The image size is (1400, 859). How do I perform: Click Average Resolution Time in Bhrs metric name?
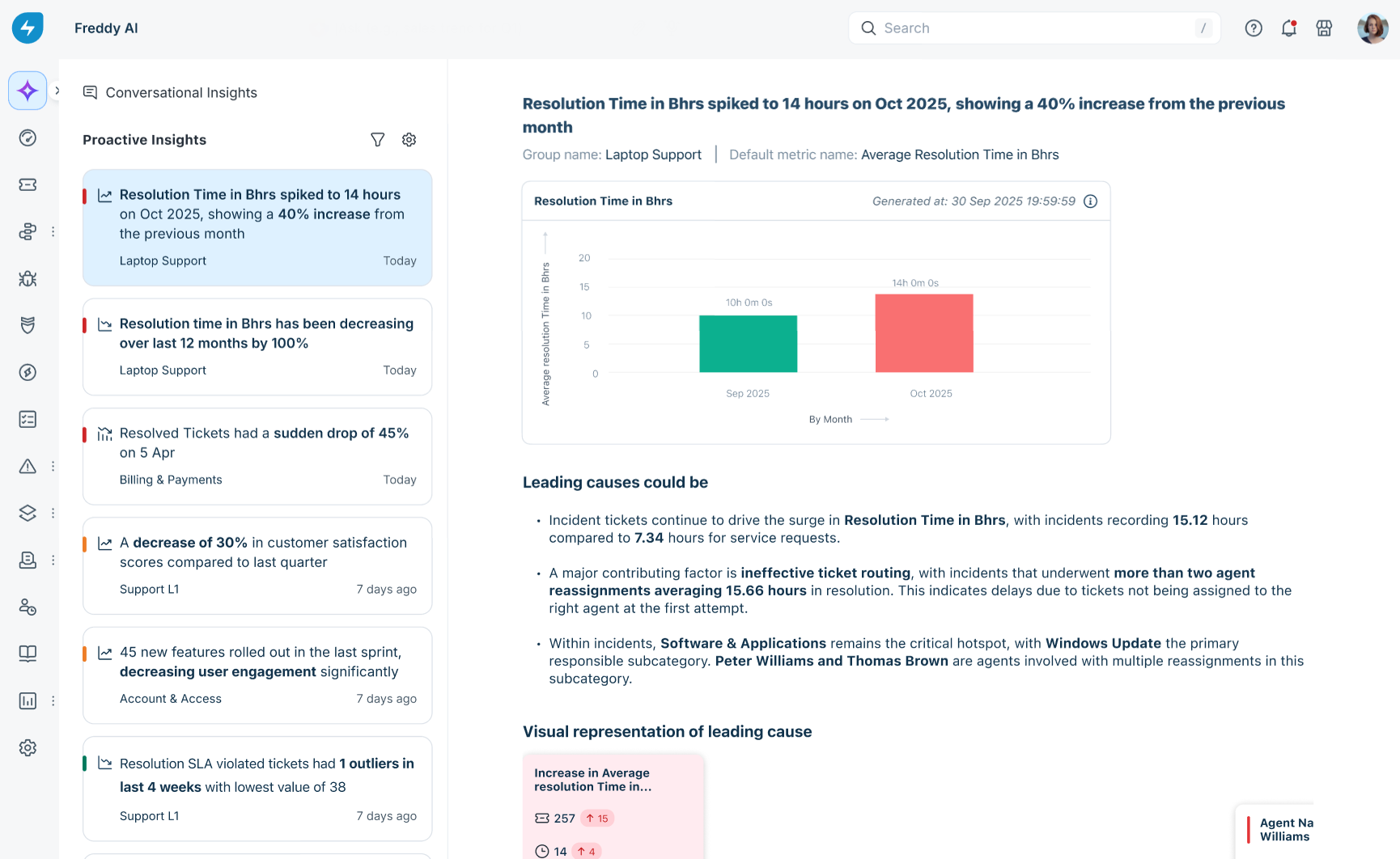tap(960, 154)
